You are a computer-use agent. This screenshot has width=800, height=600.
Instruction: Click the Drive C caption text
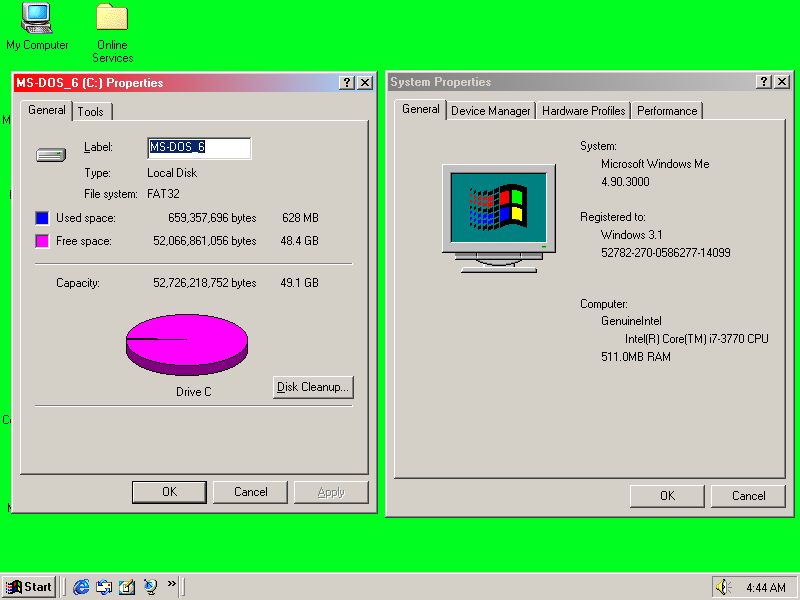point(193,392)
